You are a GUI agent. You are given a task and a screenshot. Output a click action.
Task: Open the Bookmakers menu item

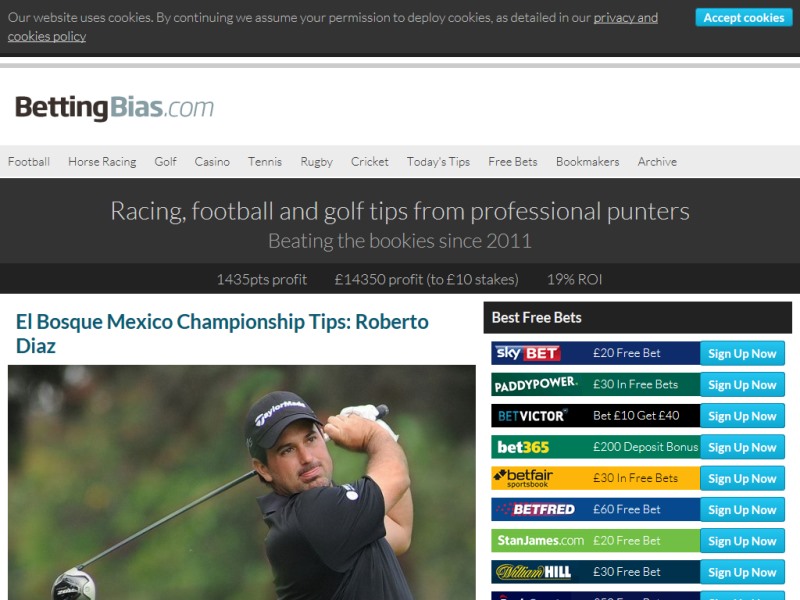(587, 162)
